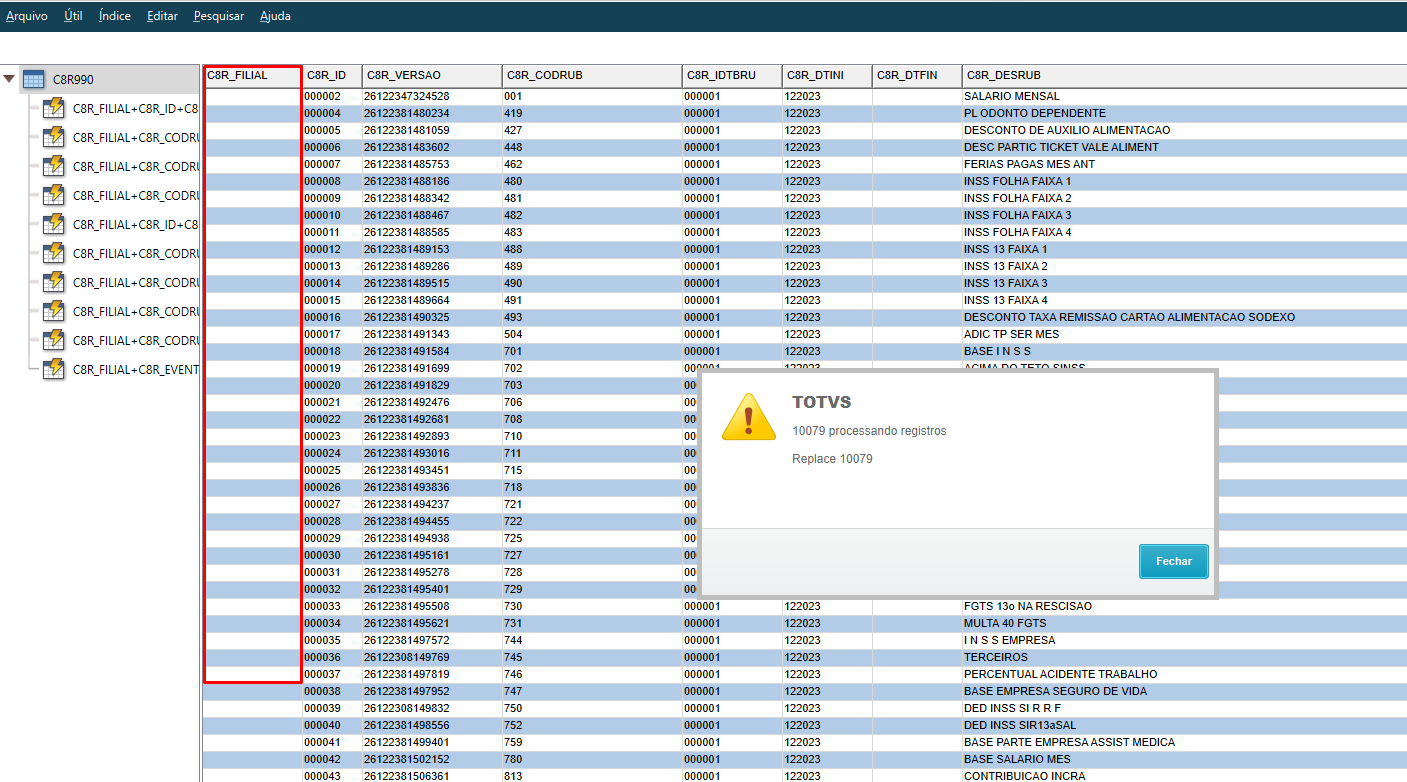Image resolution: width=1407 pixels, height=782 pixels.
Task: Click the C8R_DTINI column header
Action: pyautogui.click(x=827, y=75)
